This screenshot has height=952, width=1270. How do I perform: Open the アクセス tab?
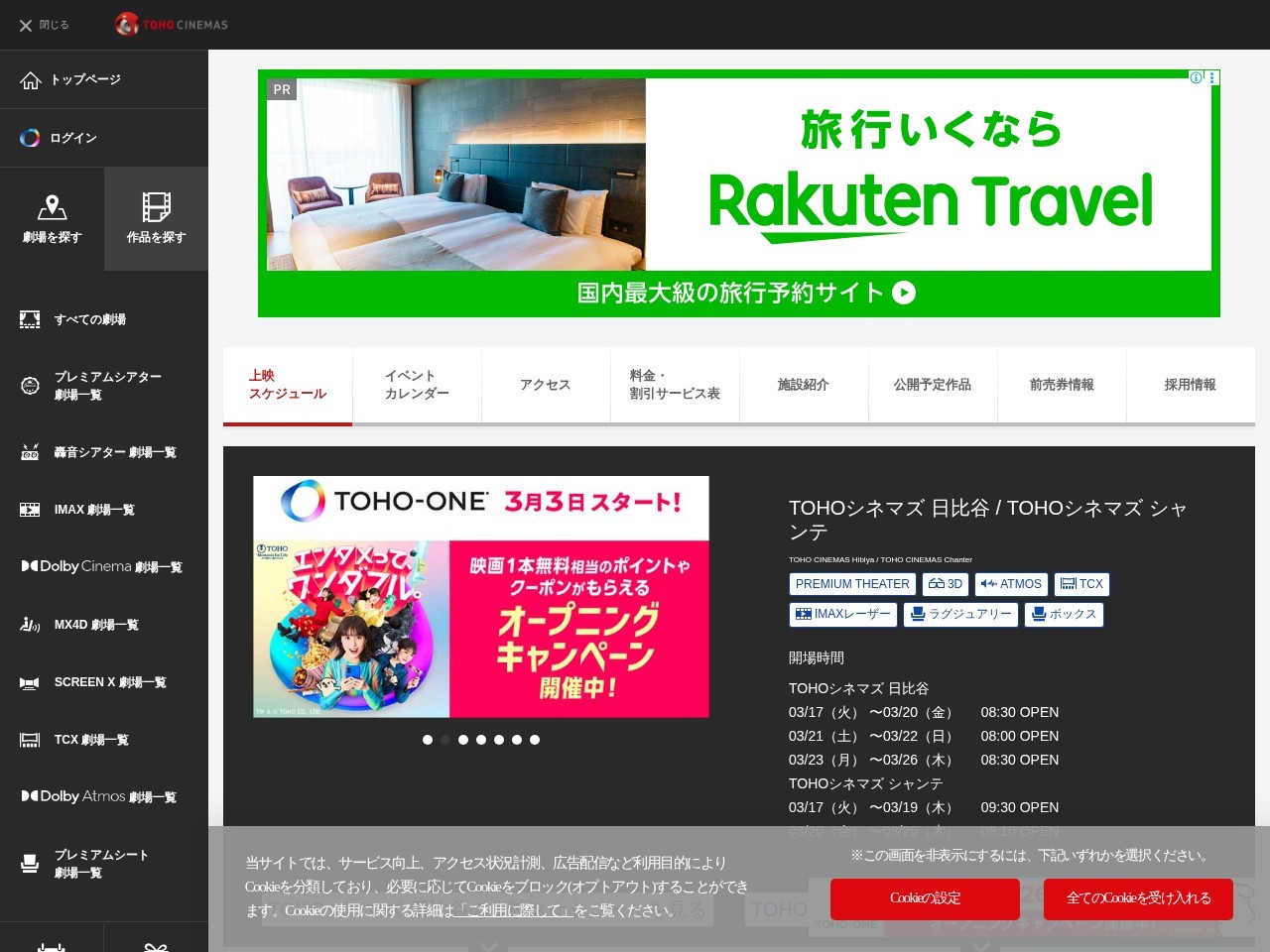pyautogui.click(x=545, y=385)
